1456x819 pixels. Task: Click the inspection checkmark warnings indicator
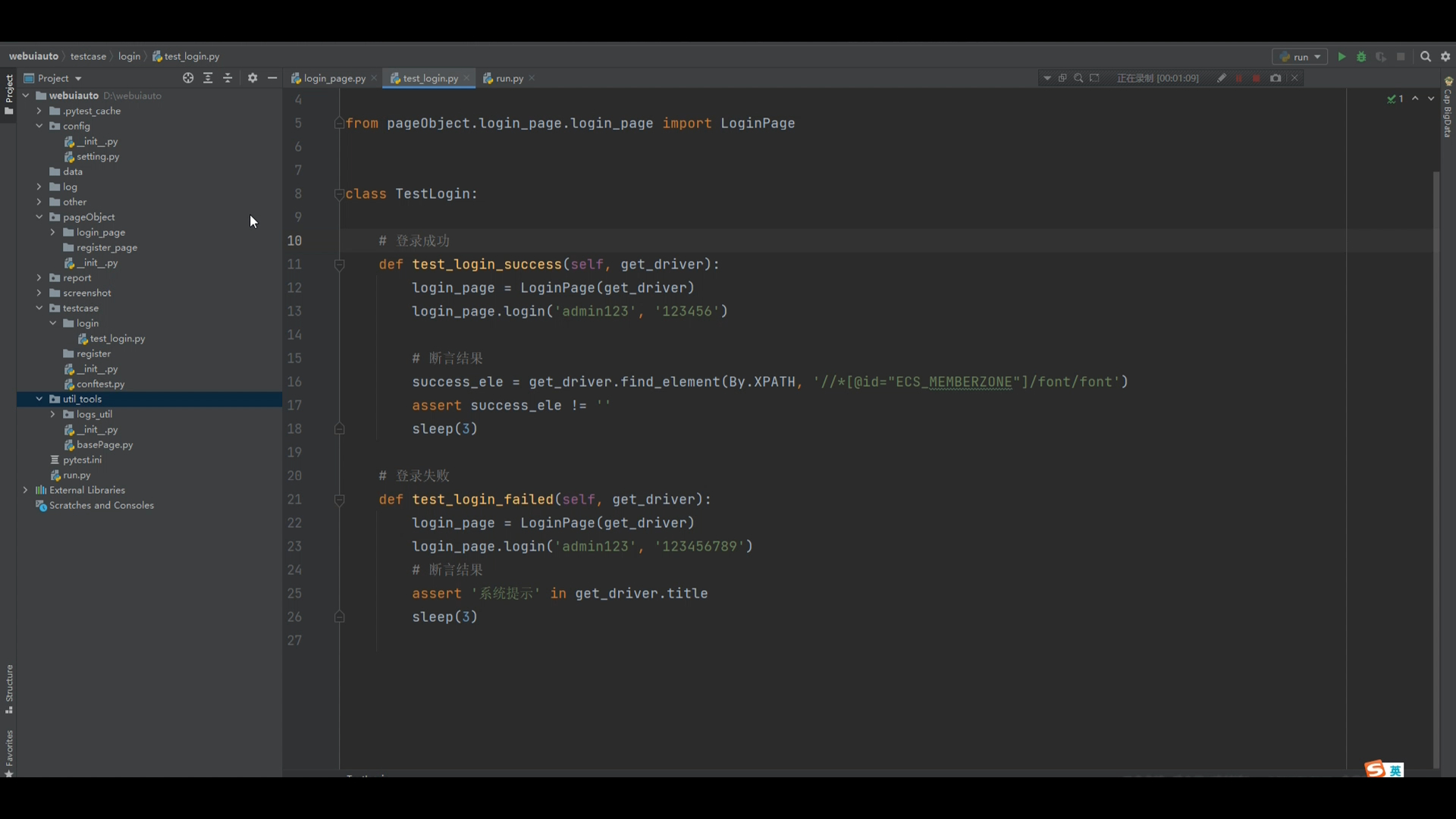click(1395, 99)
